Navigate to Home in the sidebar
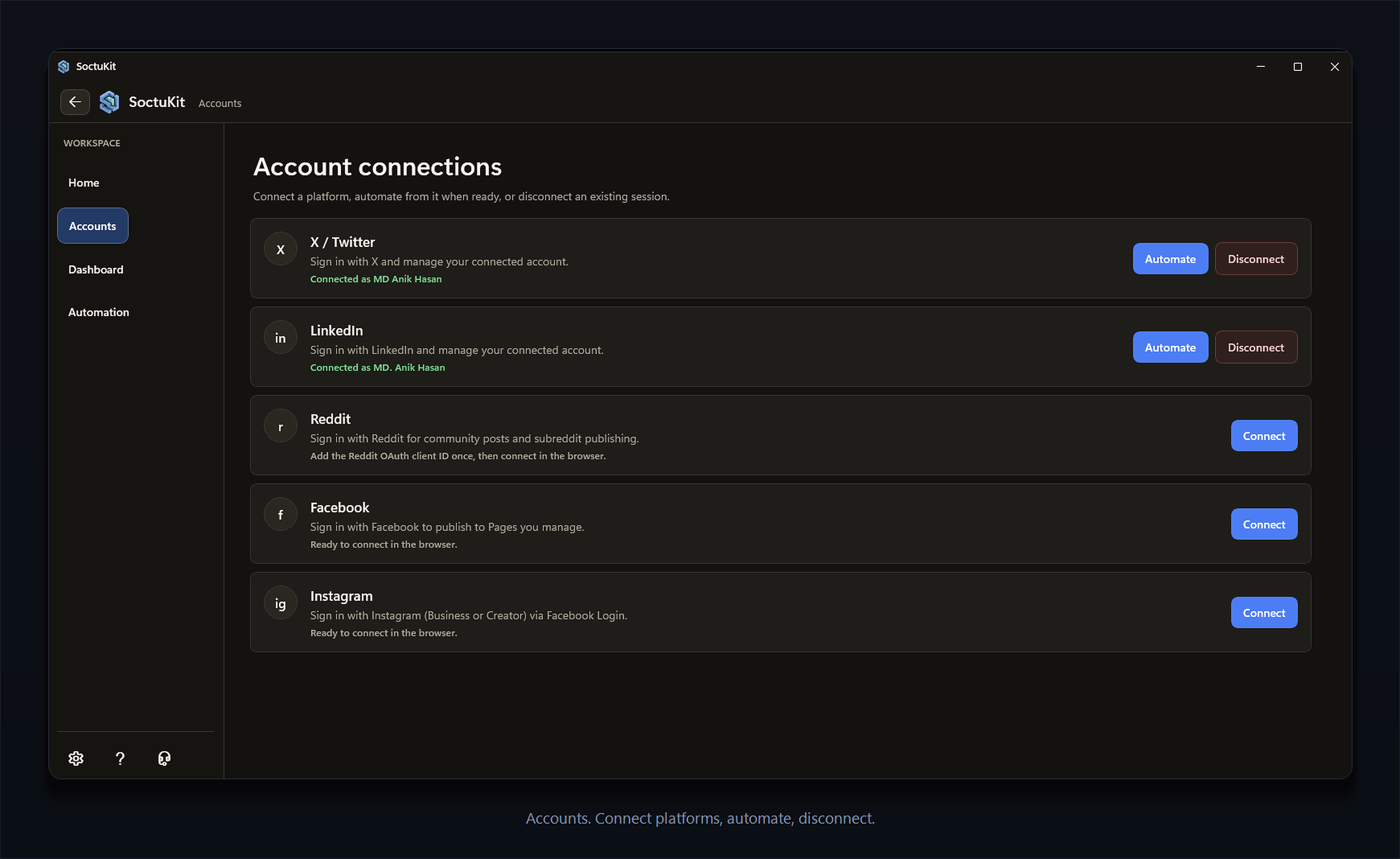This screenshot has width=1400, height=859. tap(84, 182)
